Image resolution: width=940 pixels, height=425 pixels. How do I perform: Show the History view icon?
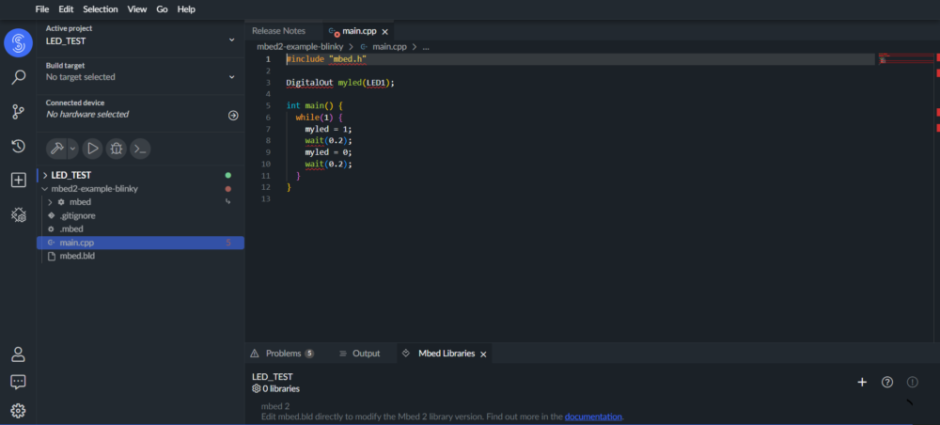tap(18, 146)
